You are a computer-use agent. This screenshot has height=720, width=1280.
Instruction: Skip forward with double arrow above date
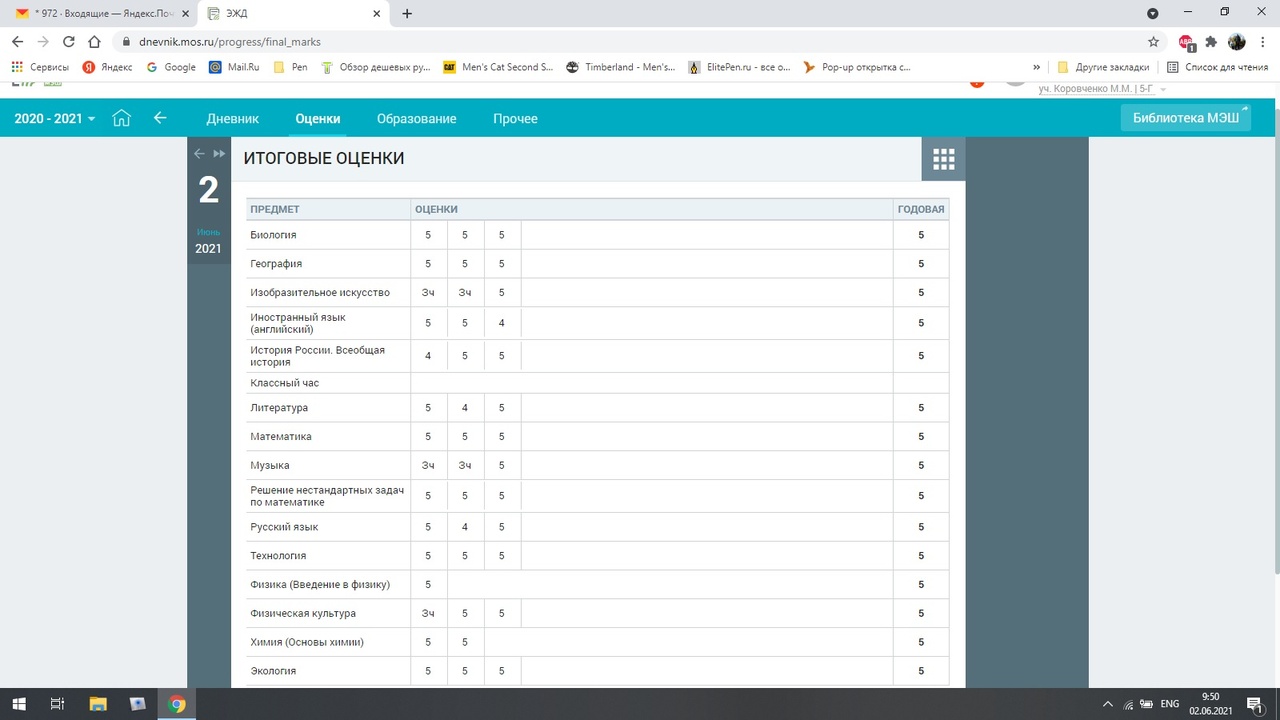click(x=219, y=153)
